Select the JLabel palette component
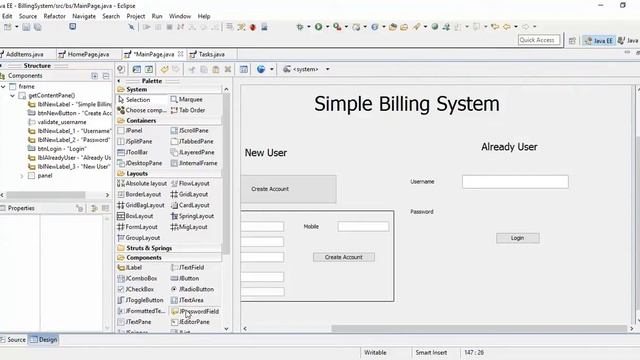Viewport: 640px width, 360px height. [130, 268]
